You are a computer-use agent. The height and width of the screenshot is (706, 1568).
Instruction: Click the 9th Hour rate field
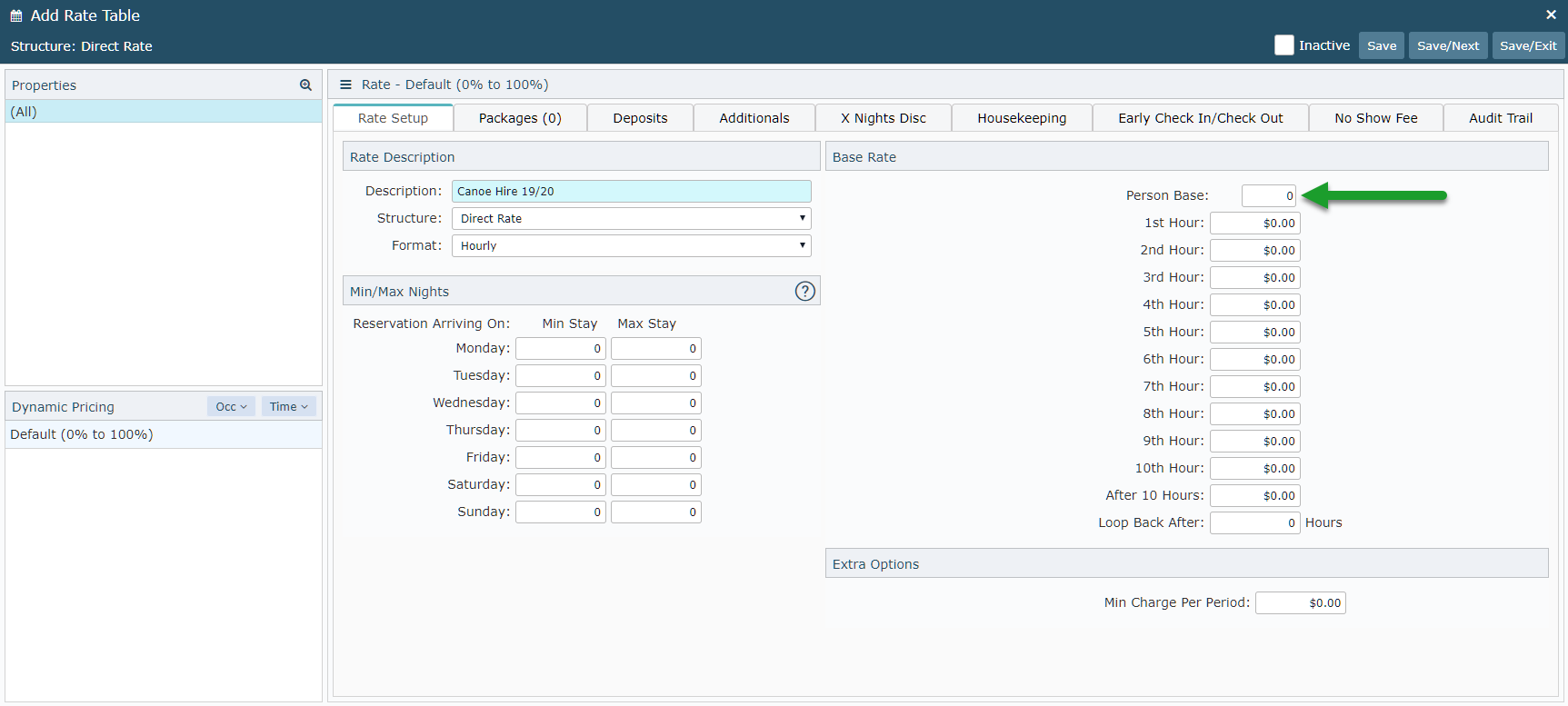[x=1255, y=441]
